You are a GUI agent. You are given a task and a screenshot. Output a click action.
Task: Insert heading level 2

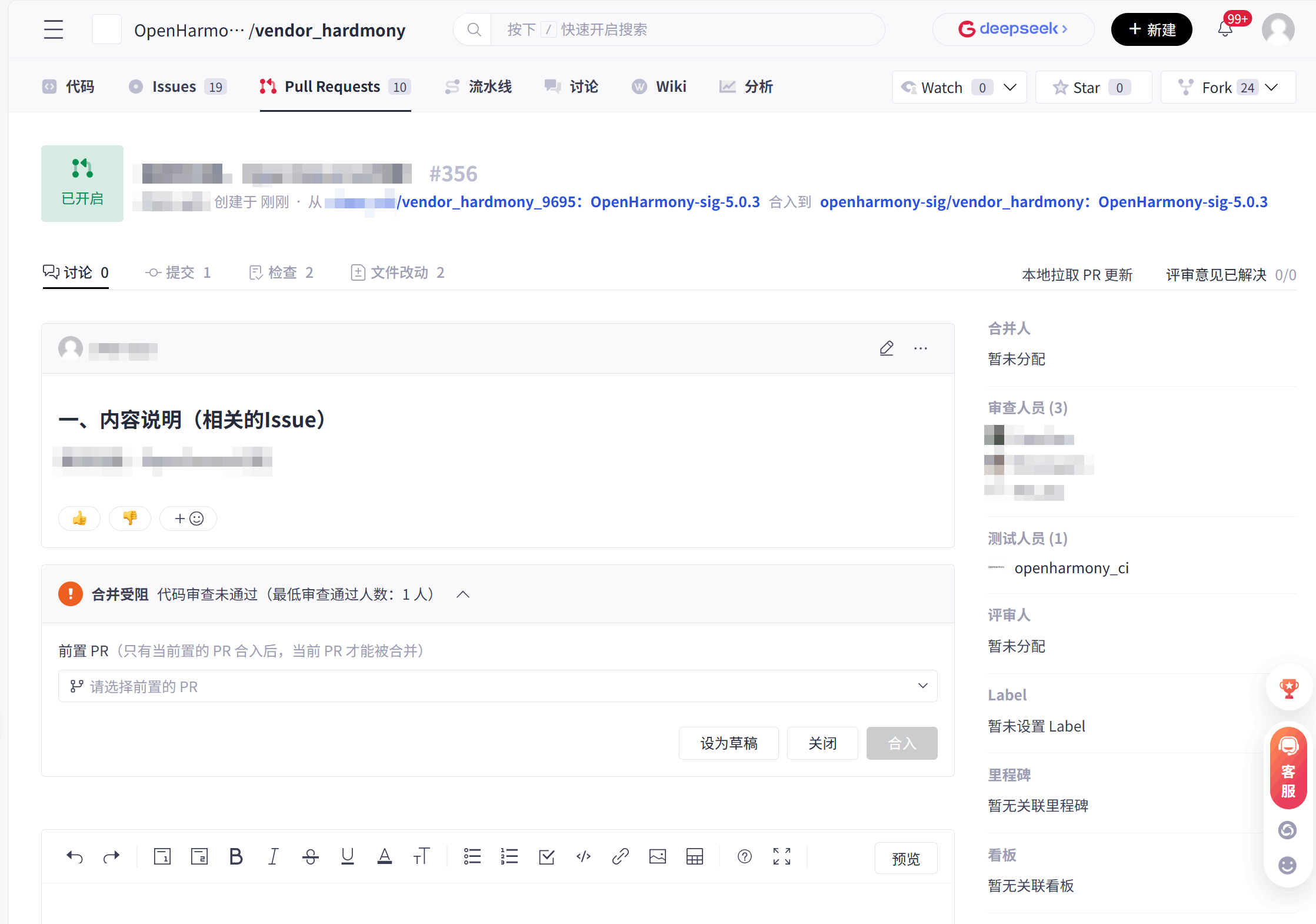[199, 857]
